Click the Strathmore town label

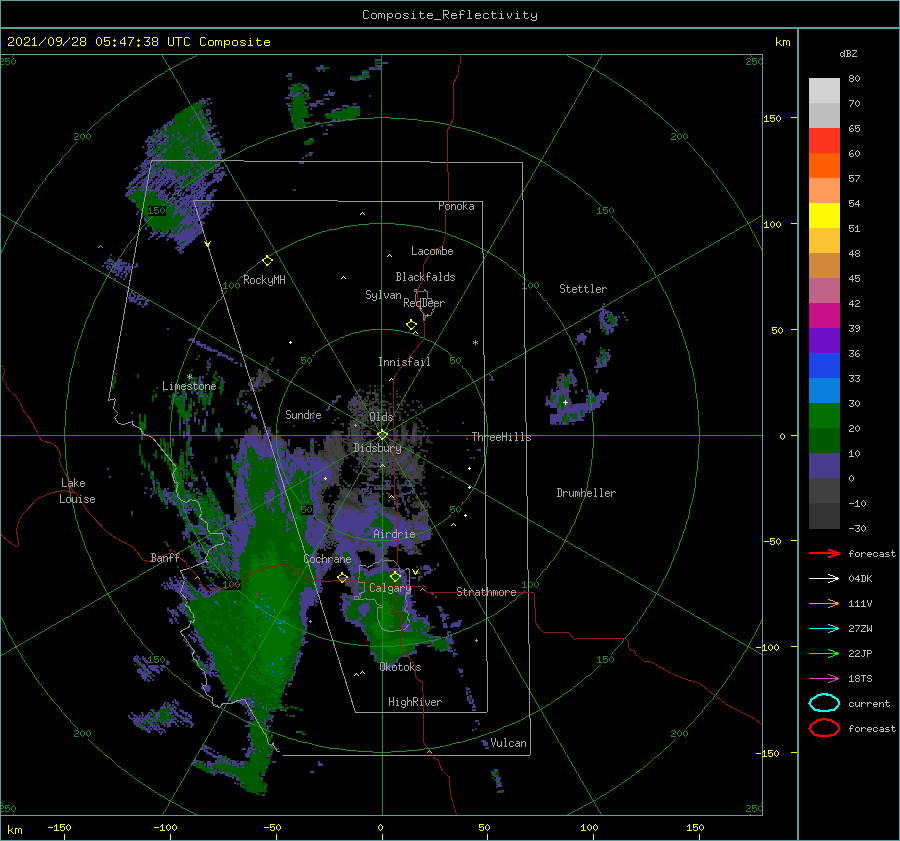click(x=486, y=592)
